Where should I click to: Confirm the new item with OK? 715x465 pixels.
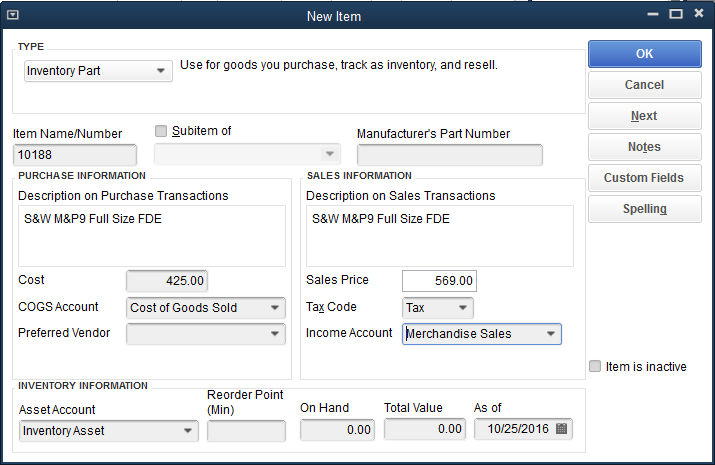coord(645,54)
